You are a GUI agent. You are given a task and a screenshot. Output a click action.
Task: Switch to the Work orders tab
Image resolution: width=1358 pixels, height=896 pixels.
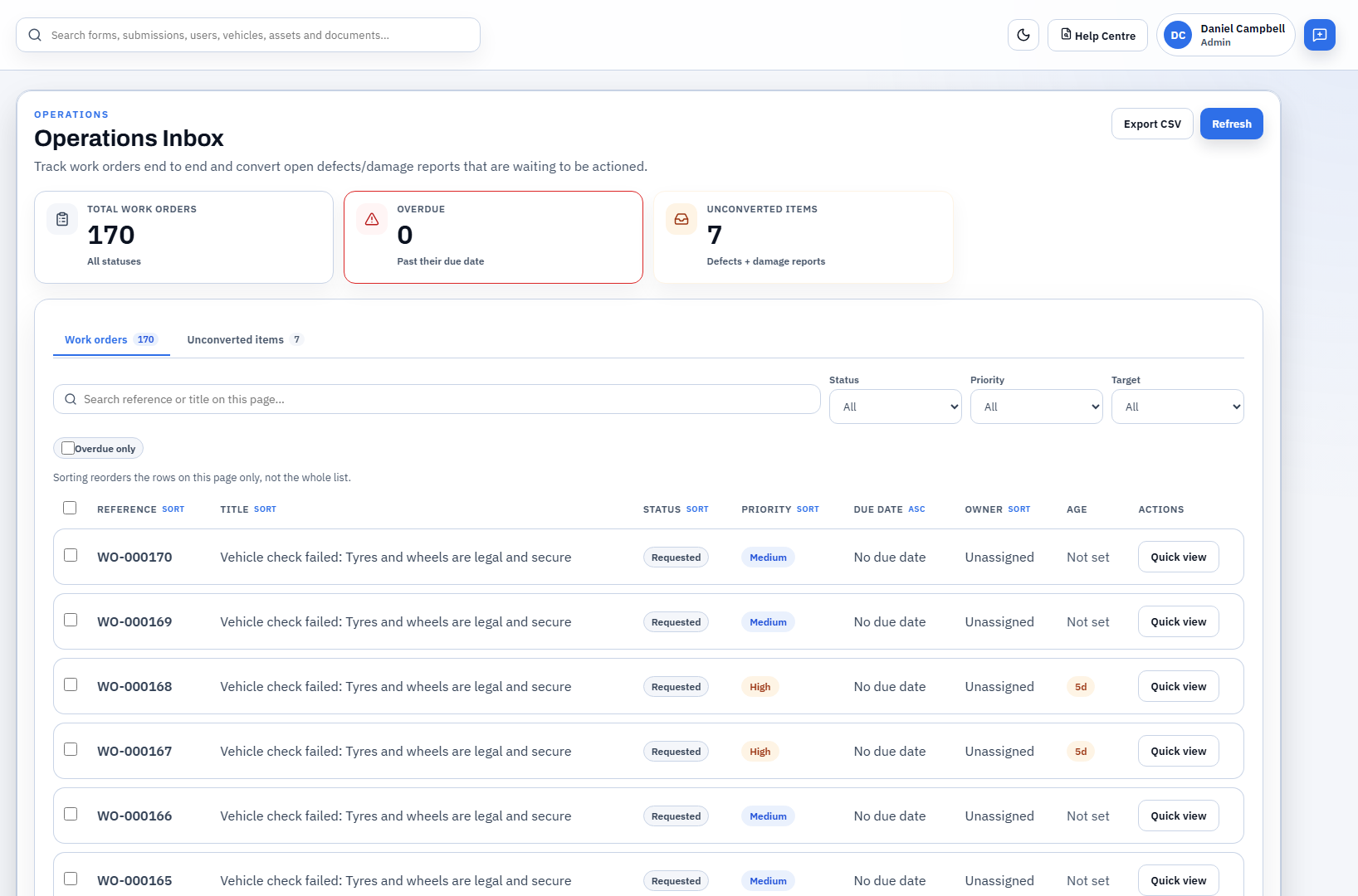tap(111, 339)
